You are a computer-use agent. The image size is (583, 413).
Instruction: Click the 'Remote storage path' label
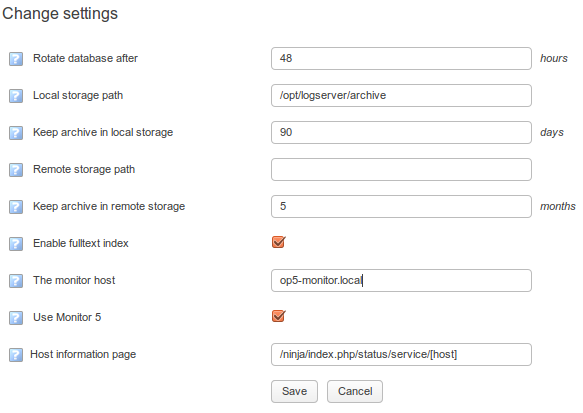(x=84, y=170)
